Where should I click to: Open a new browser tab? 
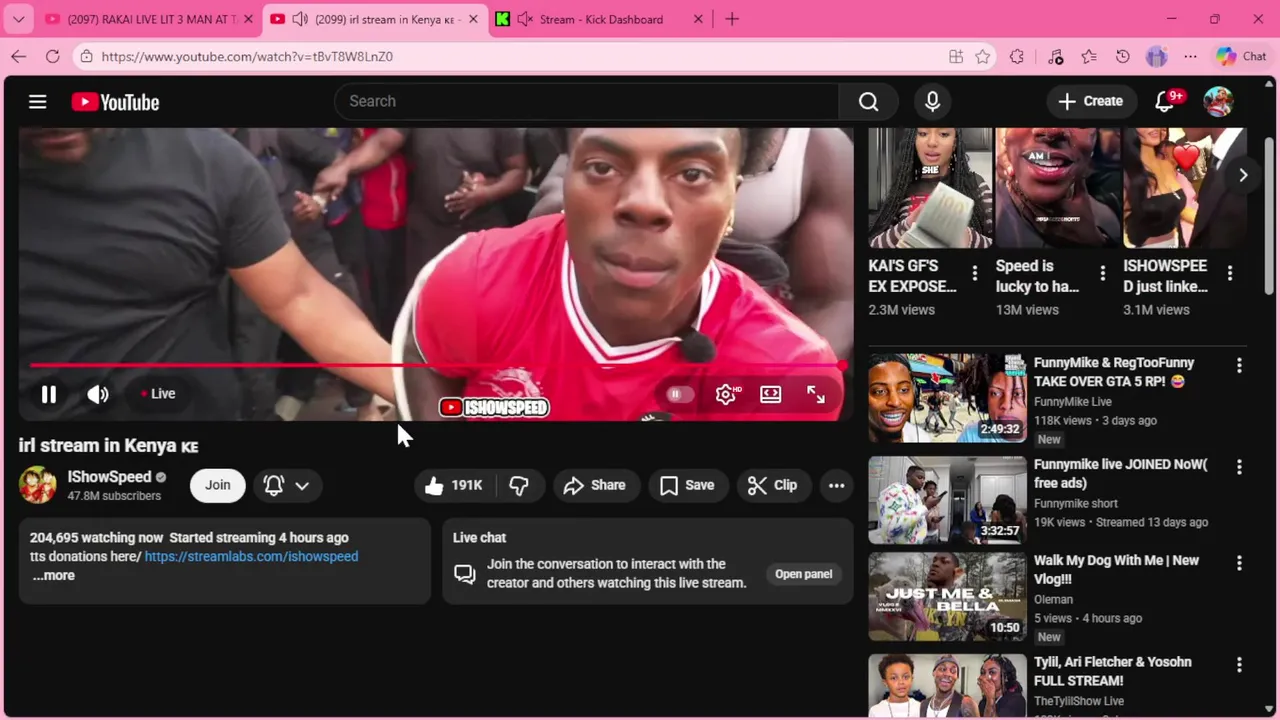732,19
